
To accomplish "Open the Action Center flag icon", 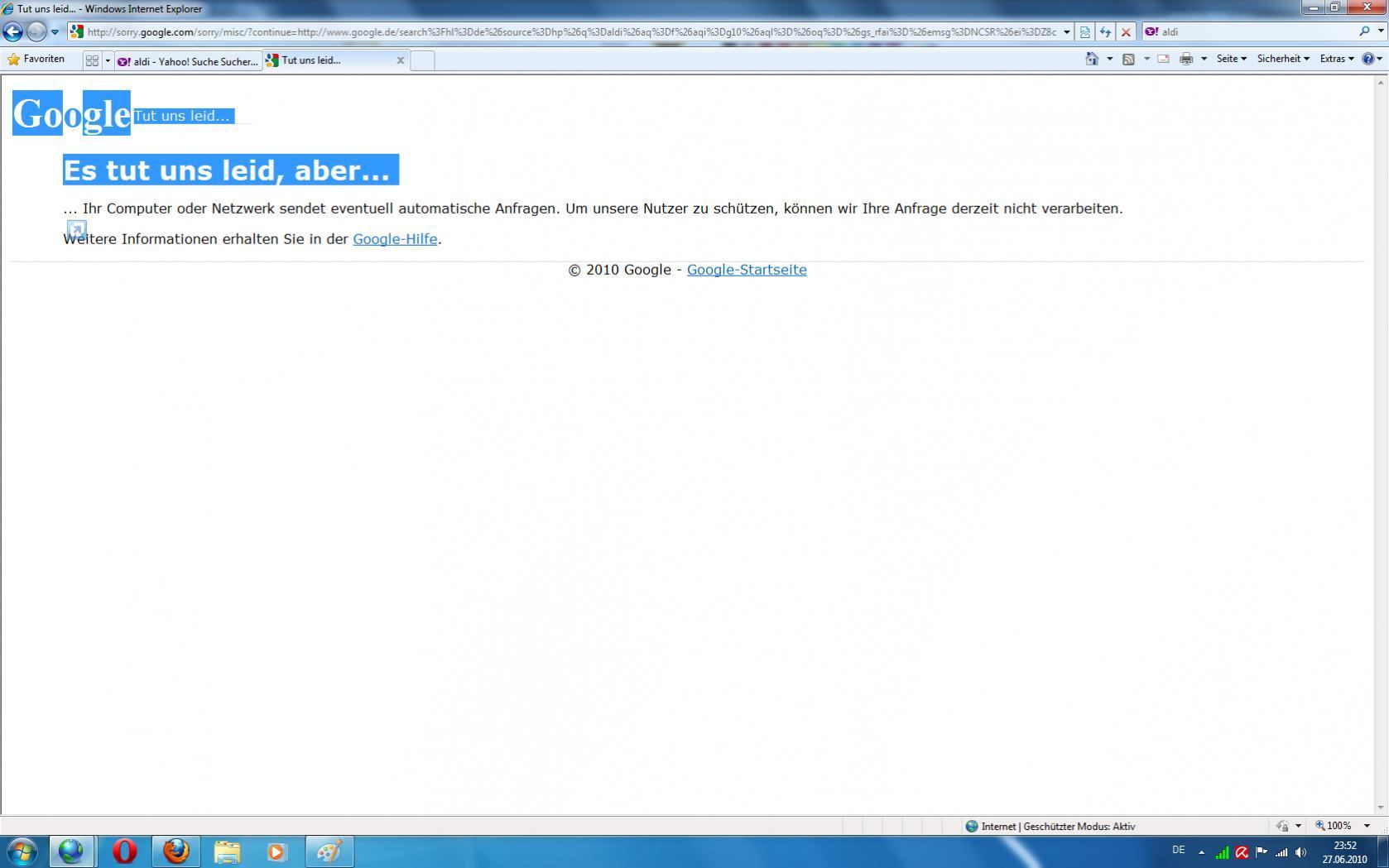I will pos(1262,852).
